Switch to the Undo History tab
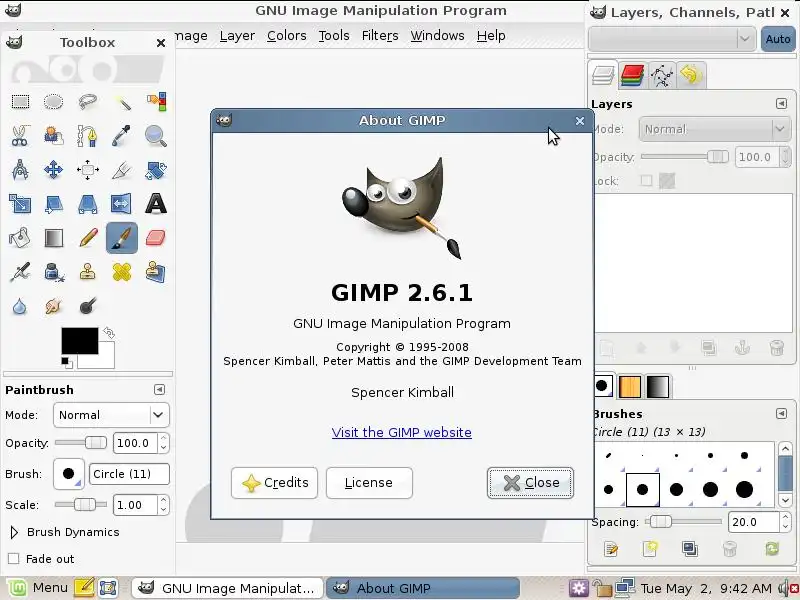The image size is (800, 600). (x=691, y=75)
